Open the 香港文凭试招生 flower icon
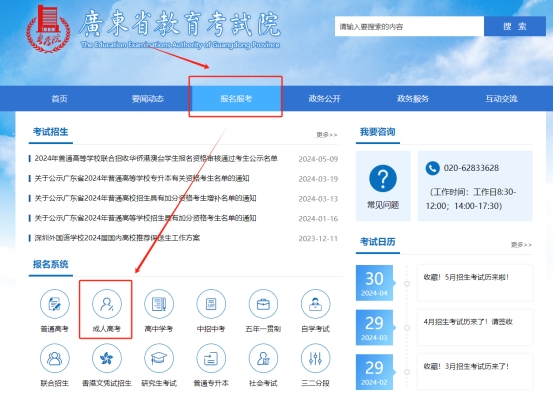Image resolution: width=553 pixels, height=395 pixels. 107,358
